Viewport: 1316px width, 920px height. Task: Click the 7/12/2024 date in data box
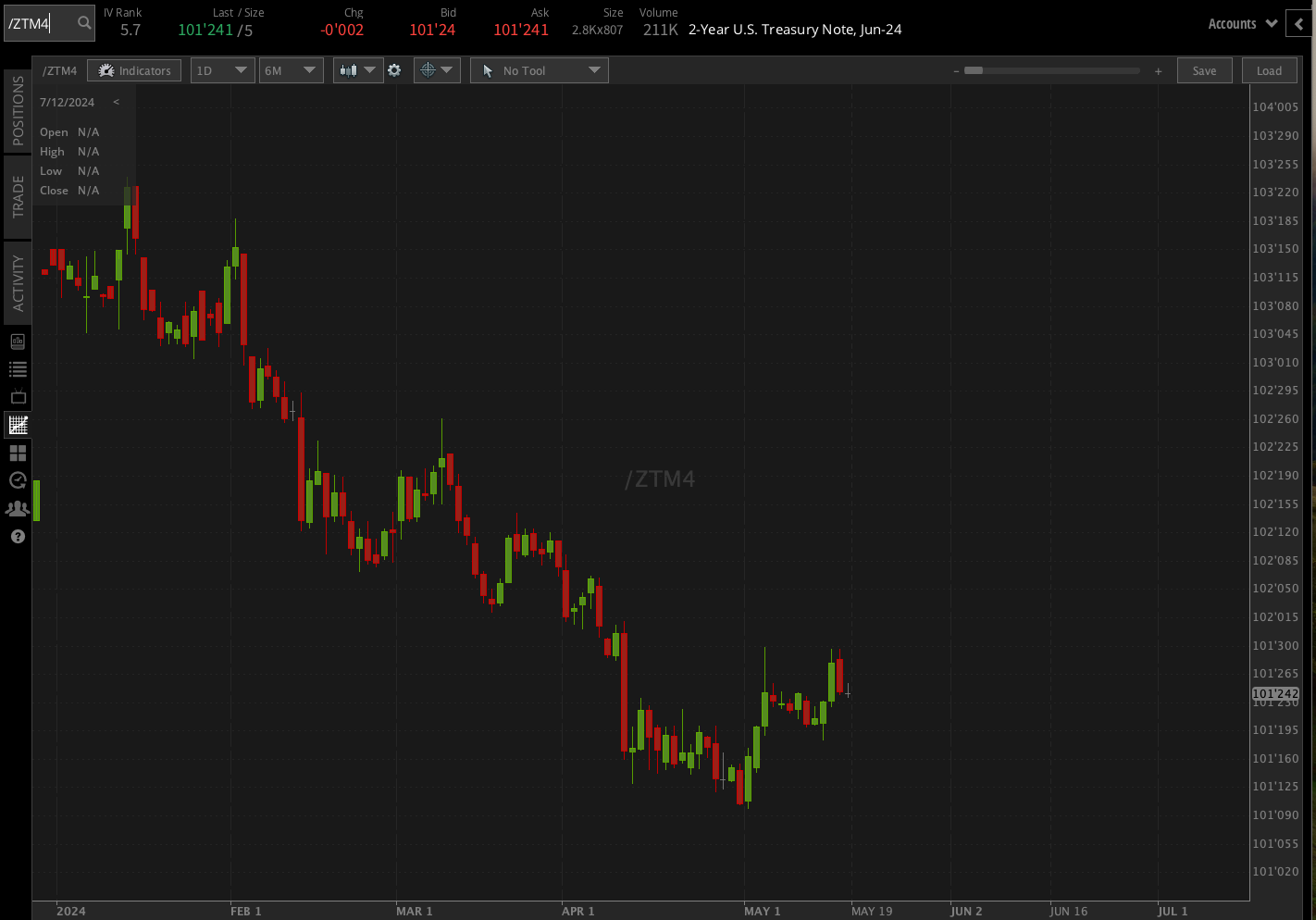(x=67, y=103)
